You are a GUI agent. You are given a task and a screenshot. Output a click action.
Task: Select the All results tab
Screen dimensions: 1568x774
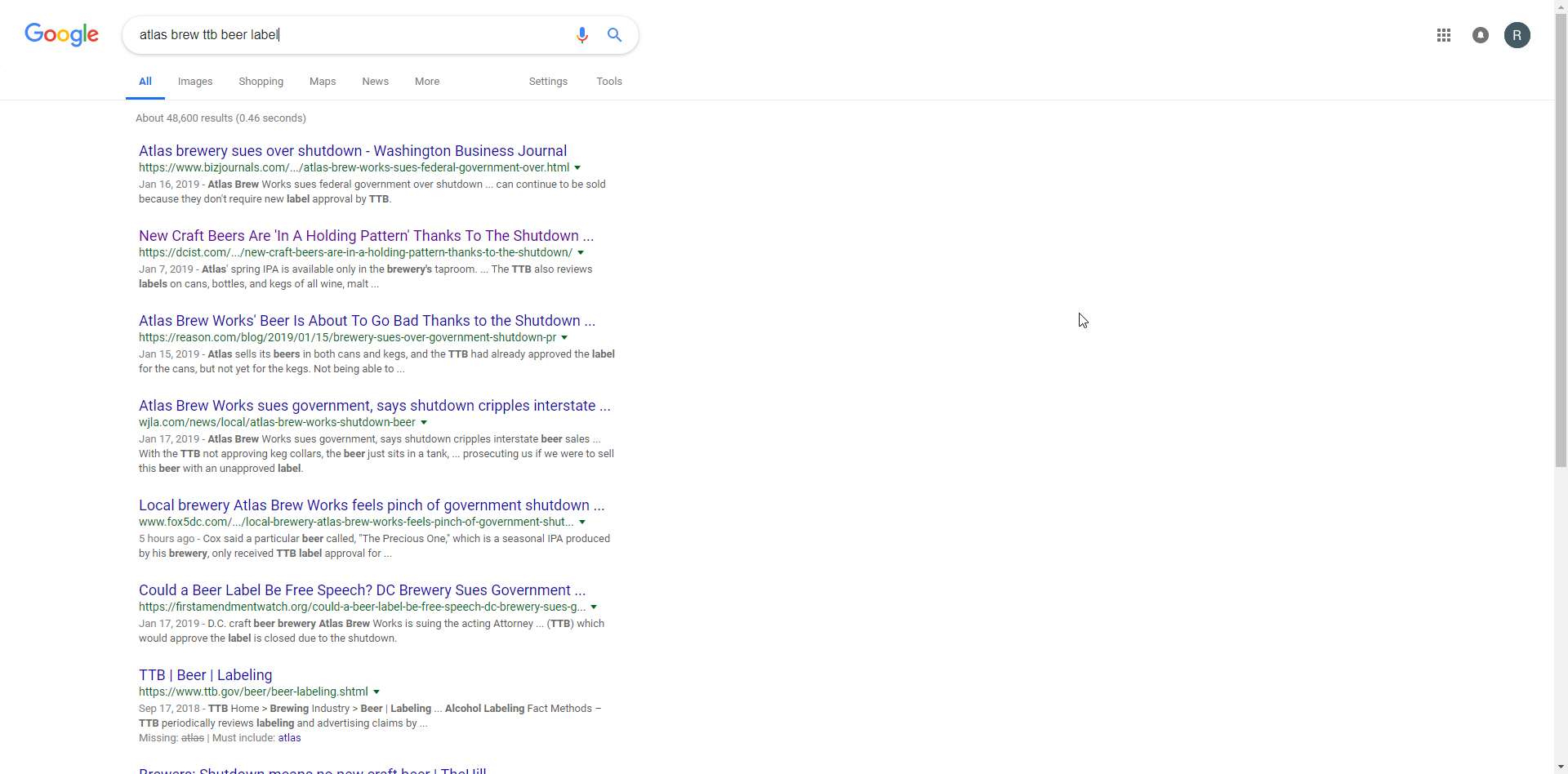145,82
